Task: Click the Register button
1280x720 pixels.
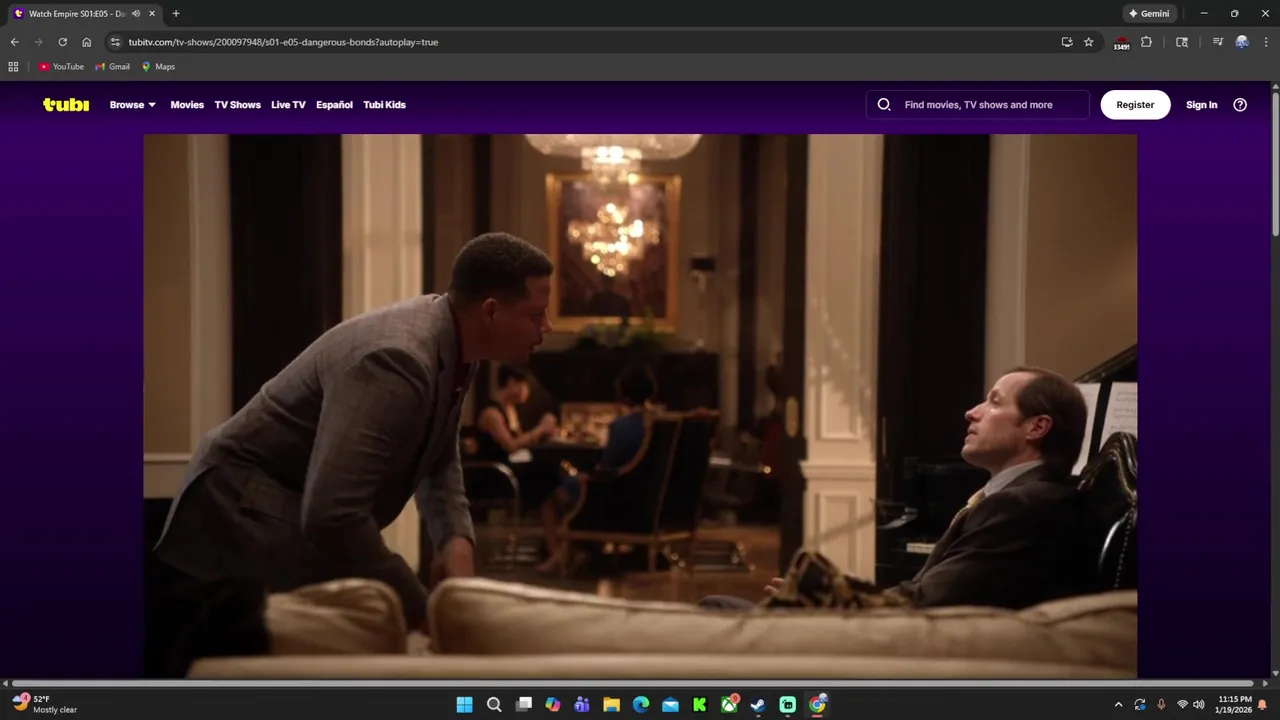Action: (1135, 105)
